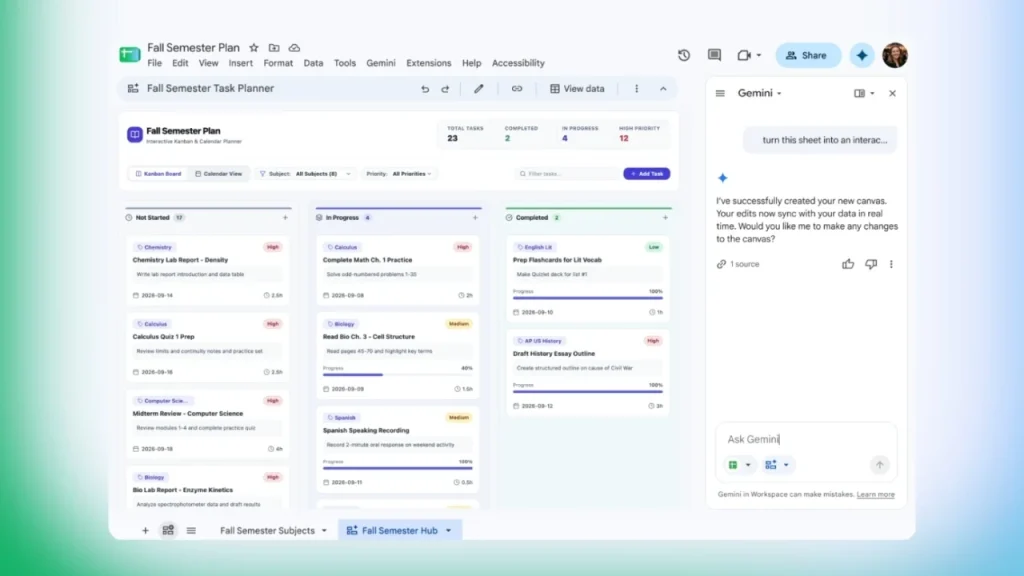1024x576 pixels.
Task: Open version history clock icon
Action: [x=684, y=56]
